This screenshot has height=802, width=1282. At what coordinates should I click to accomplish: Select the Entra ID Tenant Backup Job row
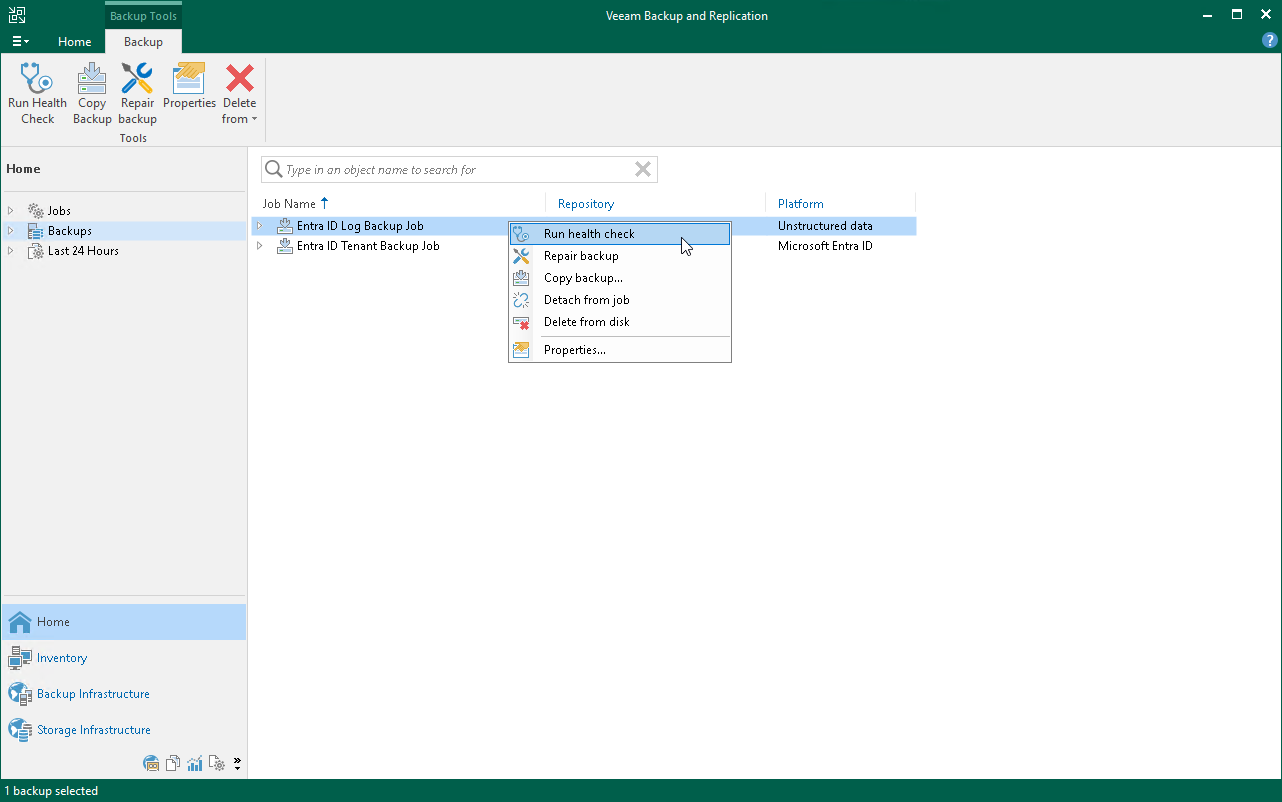click(x=368, y=246)
